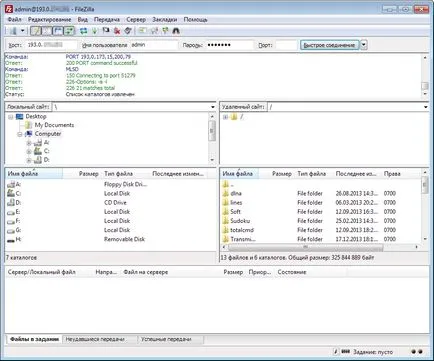Select the A: floppy drive in the local file list
Viewport: 434px width, 361px height.
coord(110,184)
